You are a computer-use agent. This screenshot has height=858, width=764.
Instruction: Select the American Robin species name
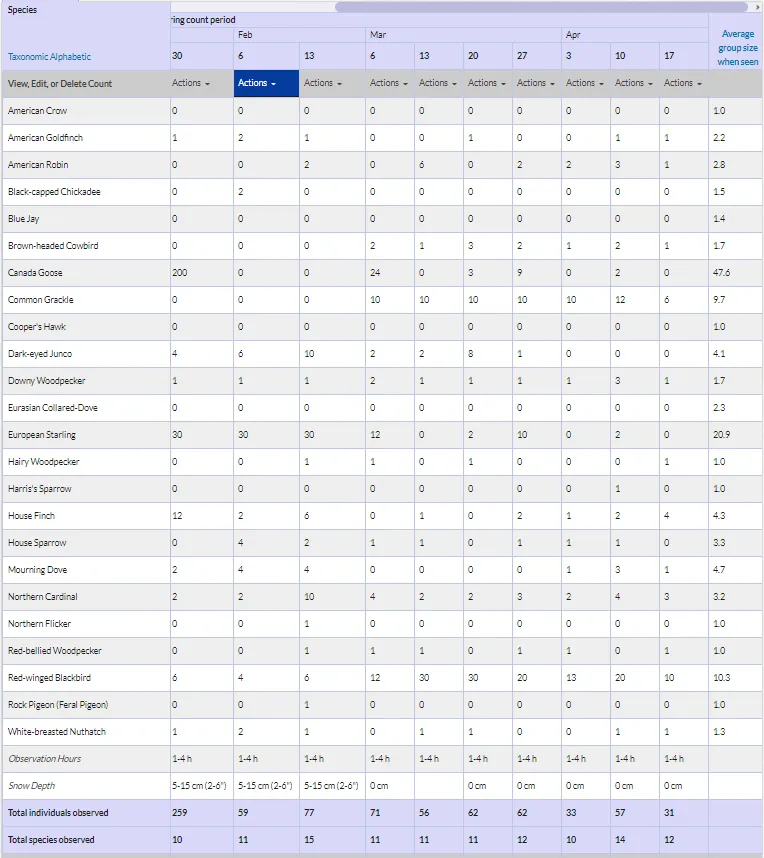coord(38,165)
